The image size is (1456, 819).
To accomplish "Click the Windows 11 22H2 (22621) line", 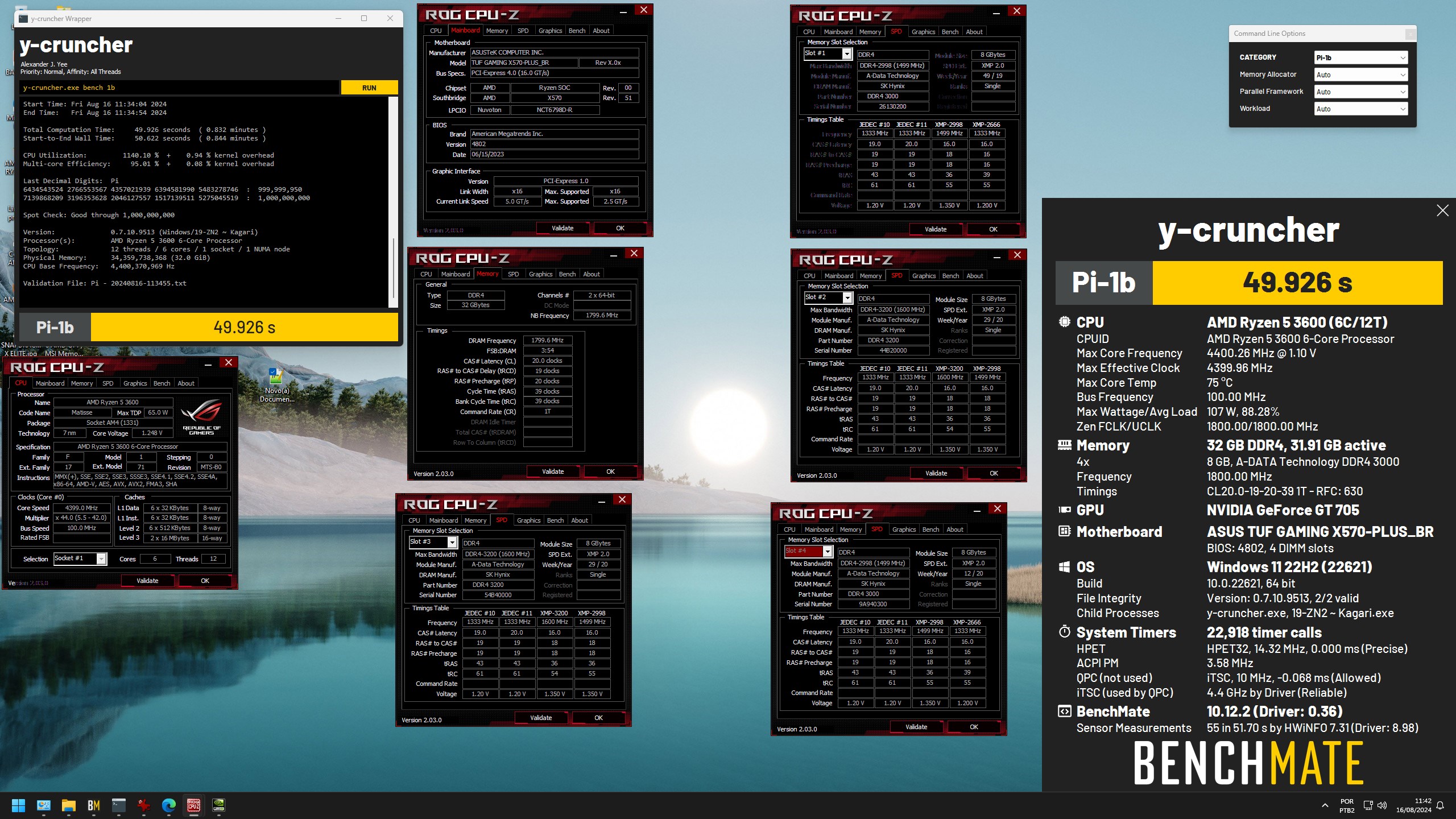I will click(x=1289, y=567).
